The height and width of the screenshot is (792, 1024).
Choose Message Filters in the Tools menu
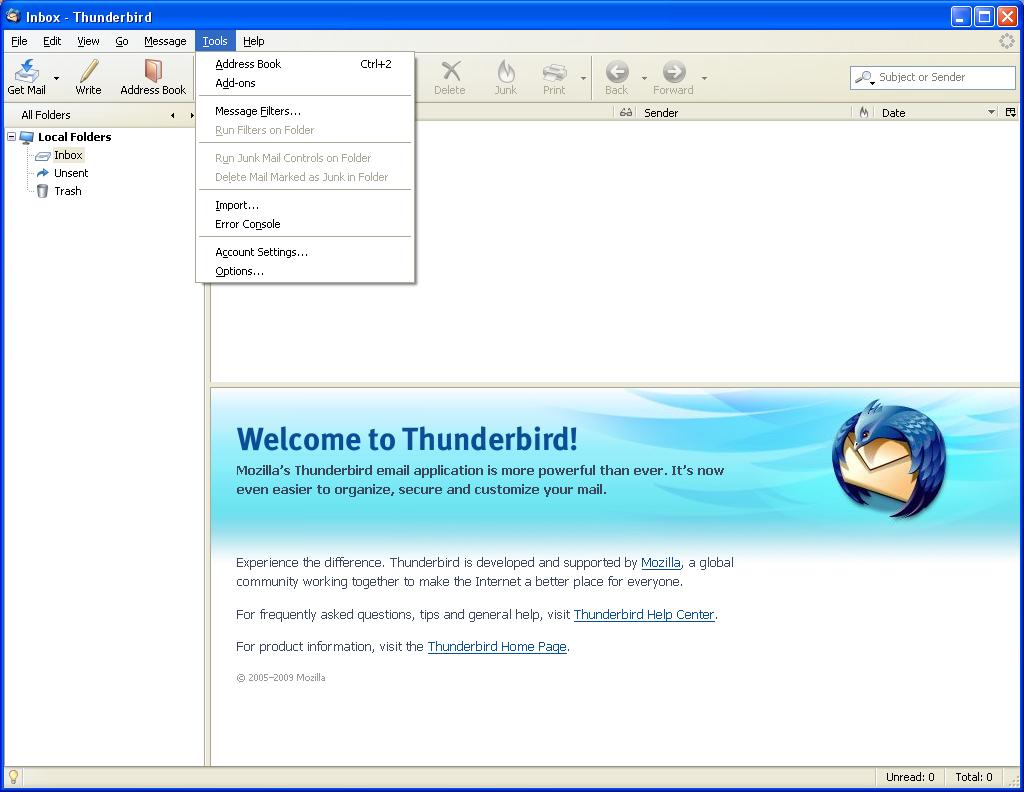[258, 111]
